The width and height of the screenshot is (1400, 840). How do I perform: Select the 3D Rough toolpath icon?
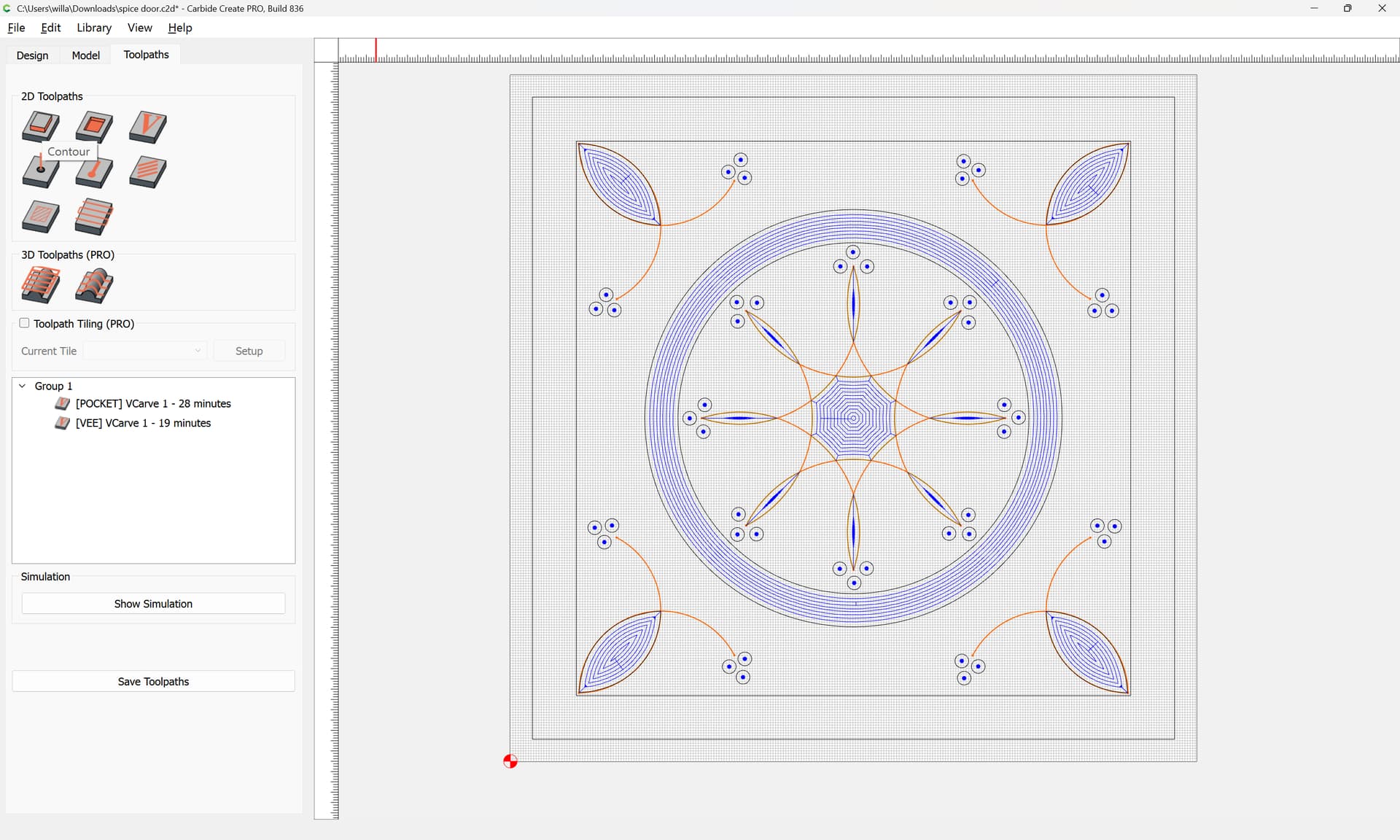(40, 285)
